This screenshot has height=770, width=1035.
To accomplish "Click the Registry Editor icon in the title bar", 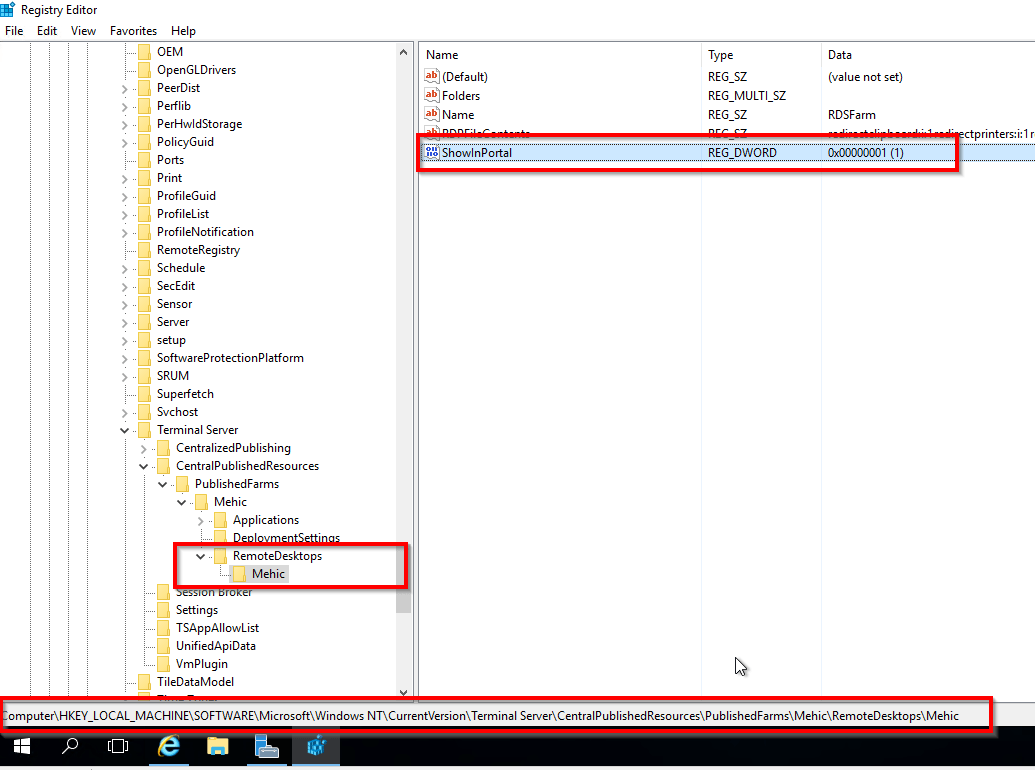I will tap(10, 9).
